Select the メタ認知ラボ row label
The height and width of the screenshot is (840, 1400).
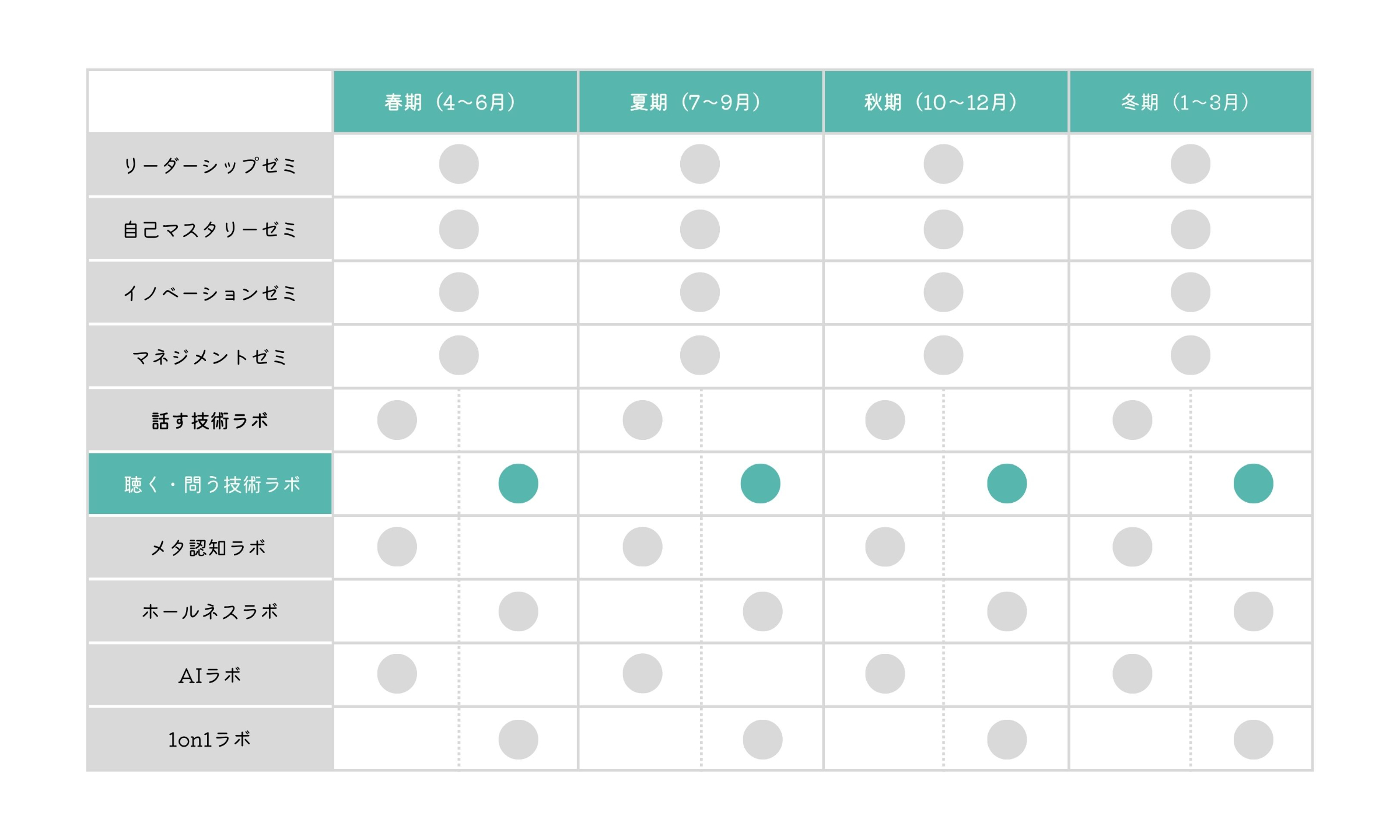click(210, 547)
